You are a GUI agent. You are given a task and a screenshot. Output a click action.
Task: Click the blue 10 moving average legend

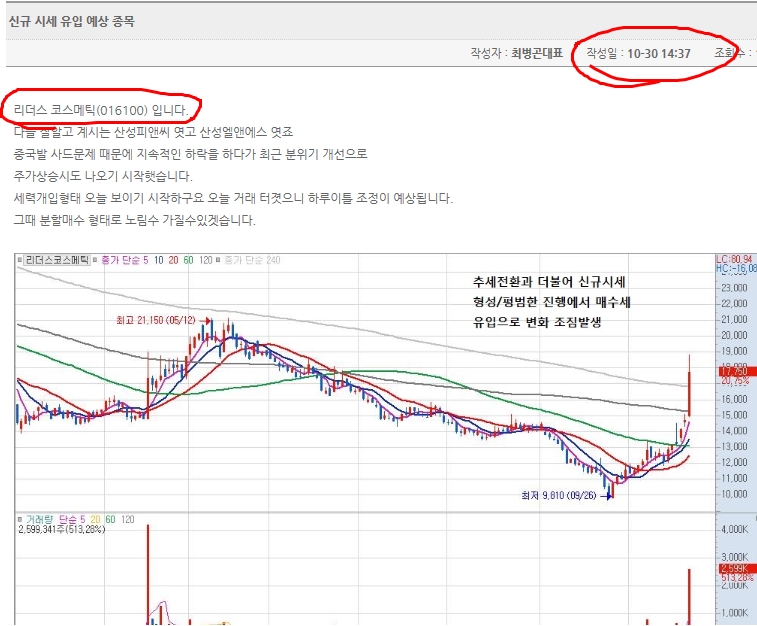[x=159, y=260]
